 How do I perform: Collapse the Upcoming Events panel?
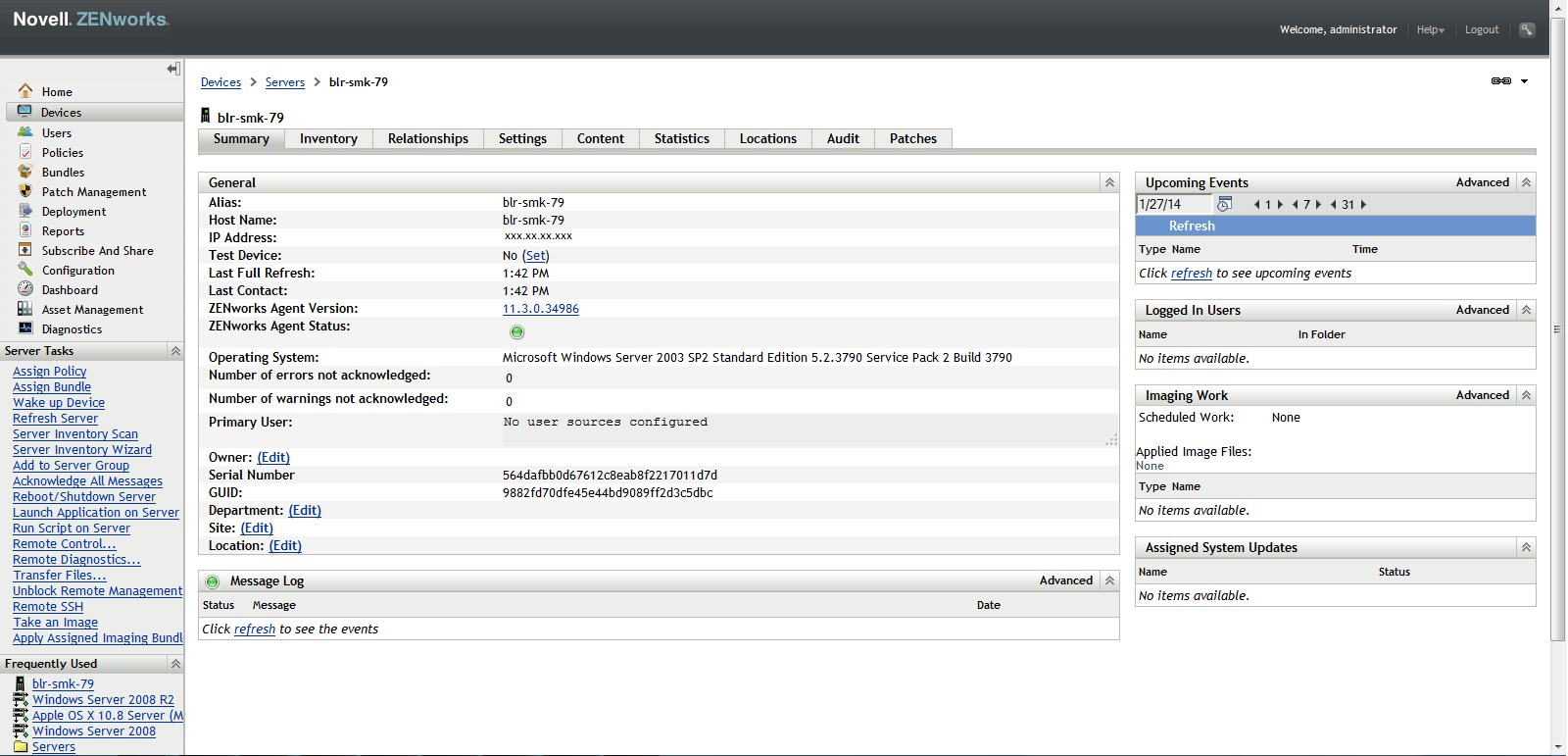pyautogui.click(x=1526, y=182)
